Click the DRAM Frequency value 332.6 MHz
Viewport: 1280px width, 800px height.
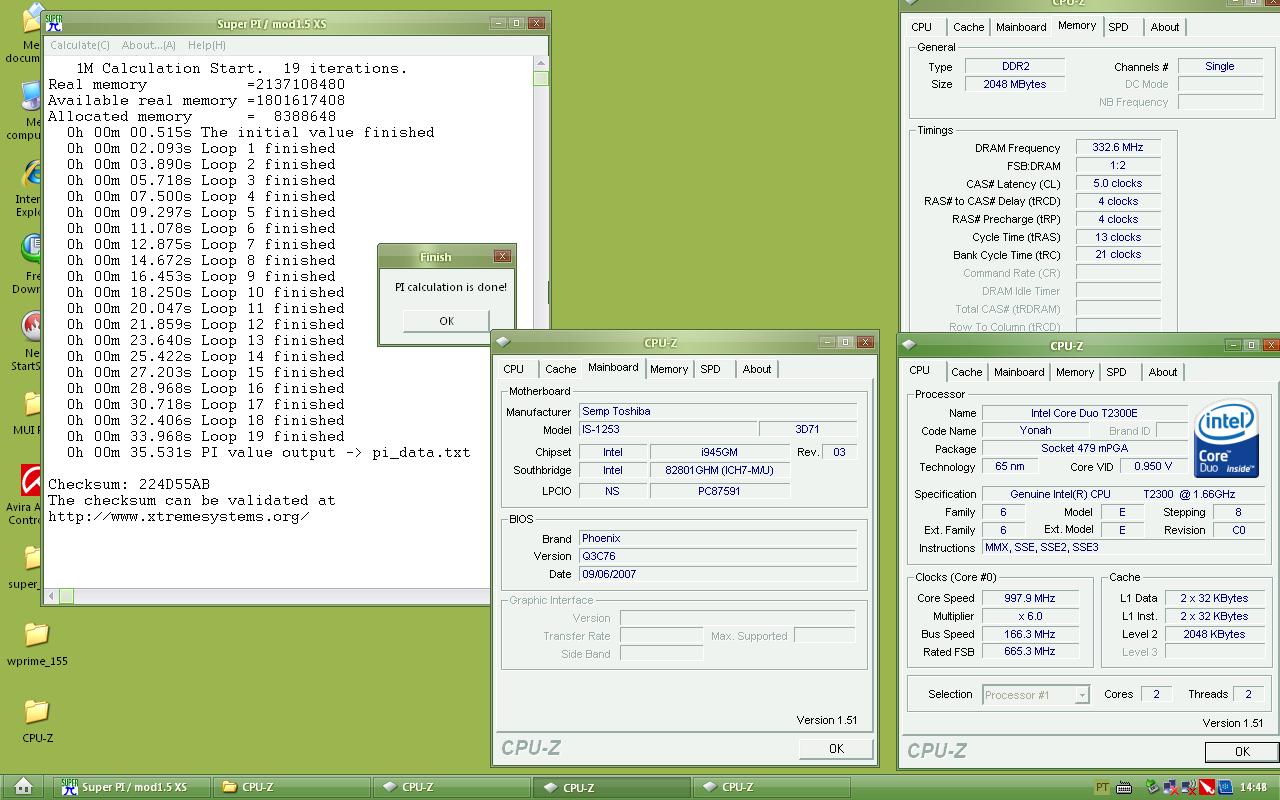tap(1118, 147)
